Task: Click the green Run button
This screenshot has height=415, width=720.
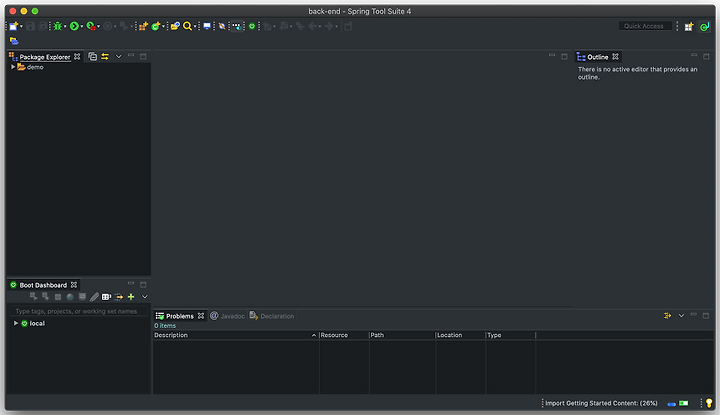Action: 74,26
